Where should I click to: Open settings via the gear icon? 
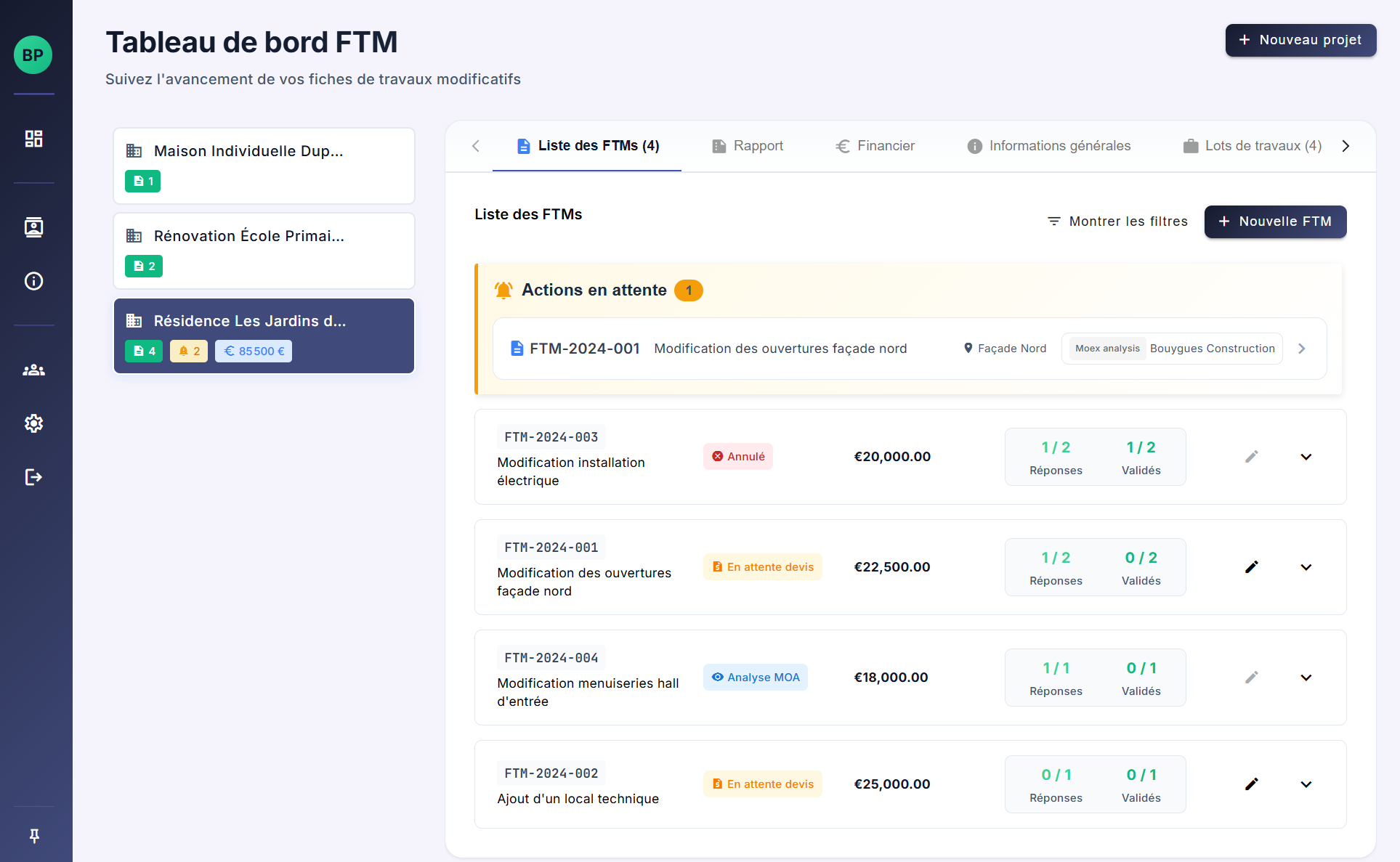coord(33,423)
